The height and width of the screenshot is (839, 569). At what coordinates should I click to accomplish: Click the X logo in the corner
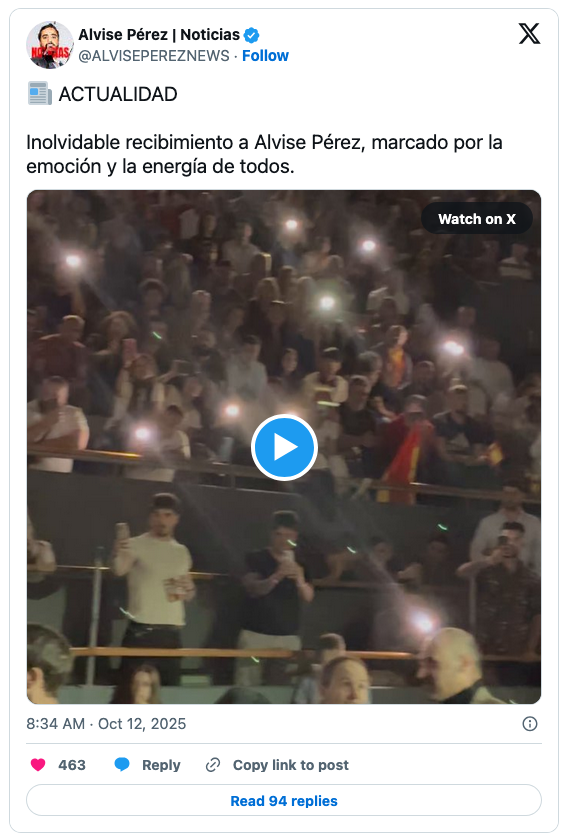pos(529,34)
